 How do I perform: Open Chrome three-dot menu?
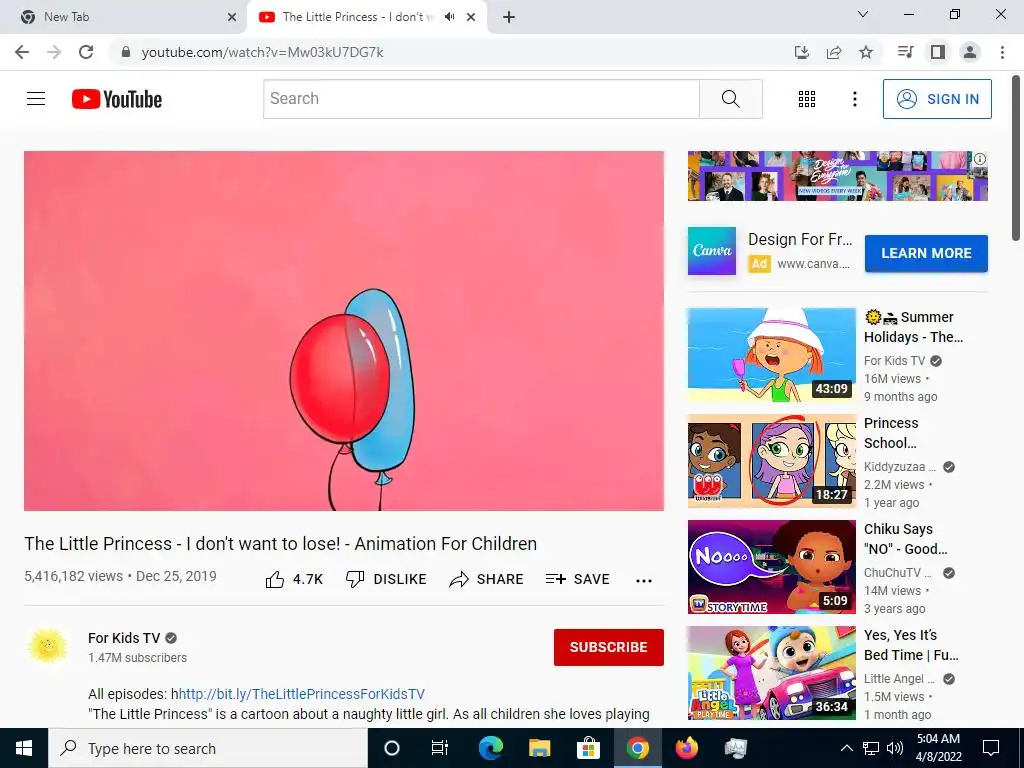click(1002, 52)
